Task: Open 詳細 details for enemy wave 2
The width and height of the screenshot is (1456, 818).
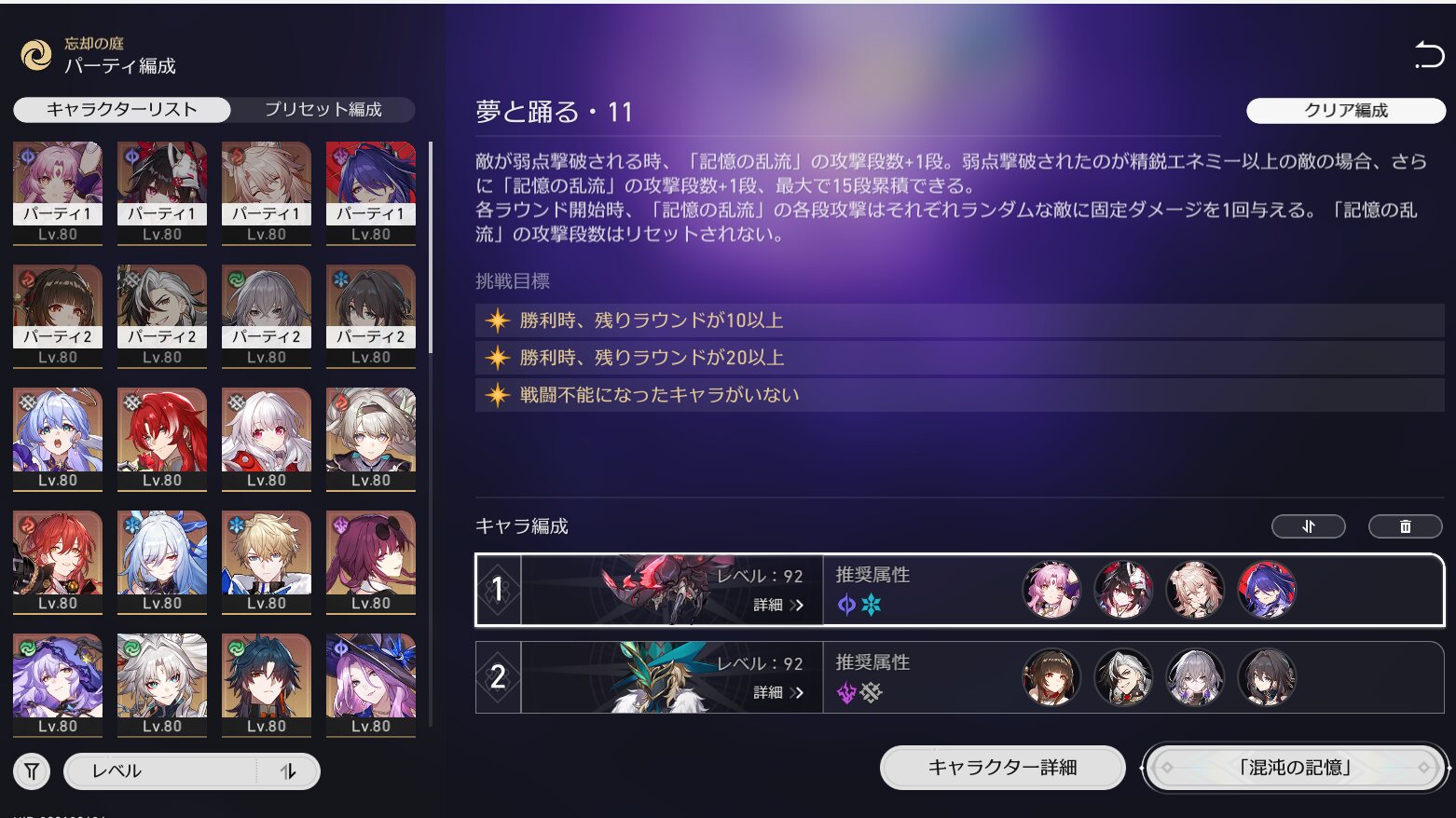Action: 778,692
